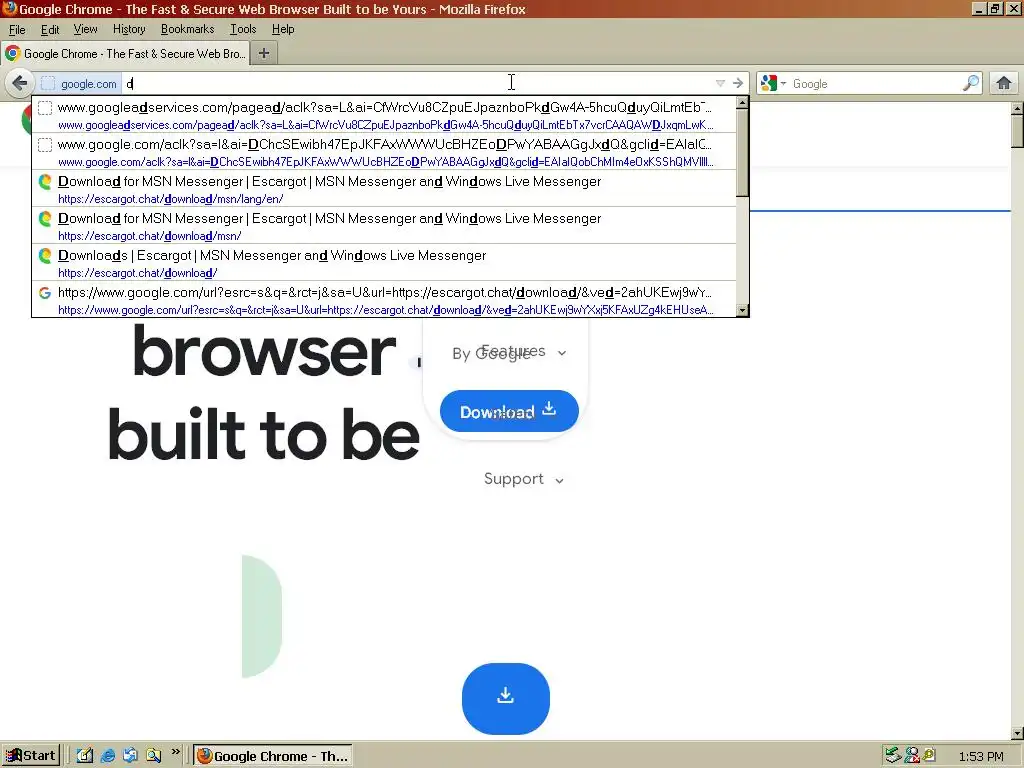1024x768 pixels.
Task: Select the Google Chrome browser tab
Action: click(126, 54)
